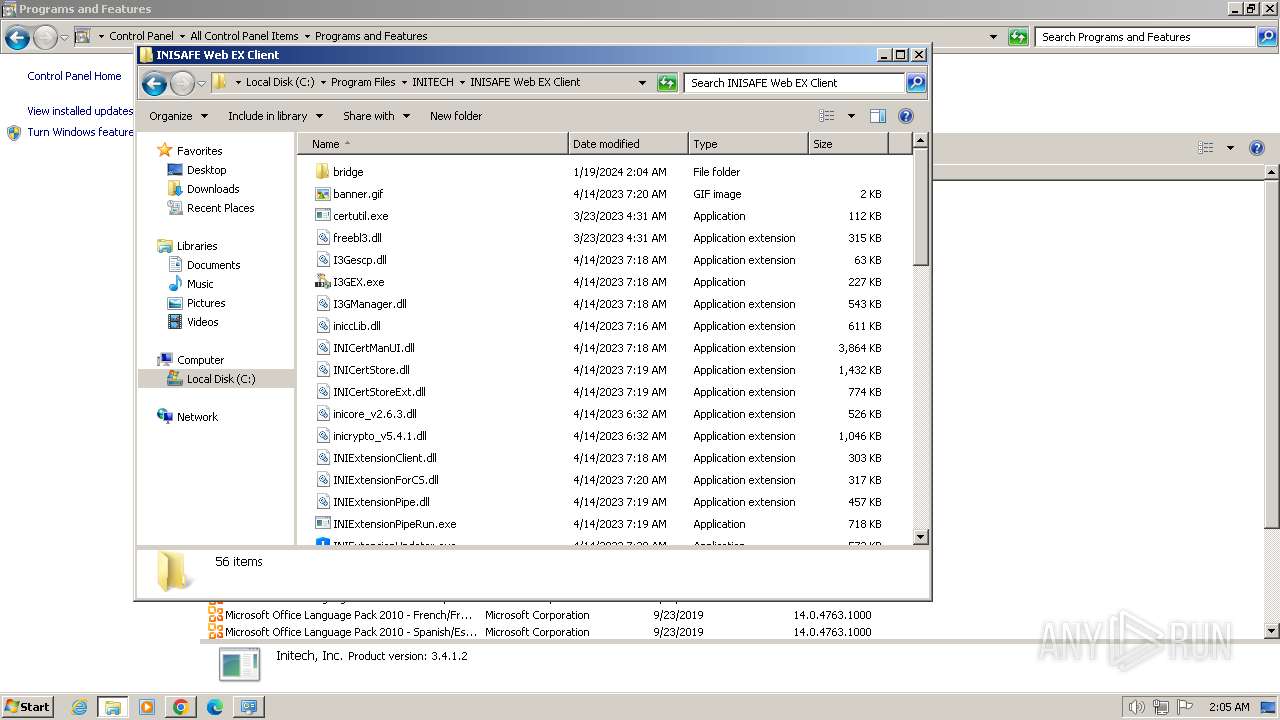Screen dimensions: 1280x720
Task: Click Turn Windows features link
Action: [80, 132]
